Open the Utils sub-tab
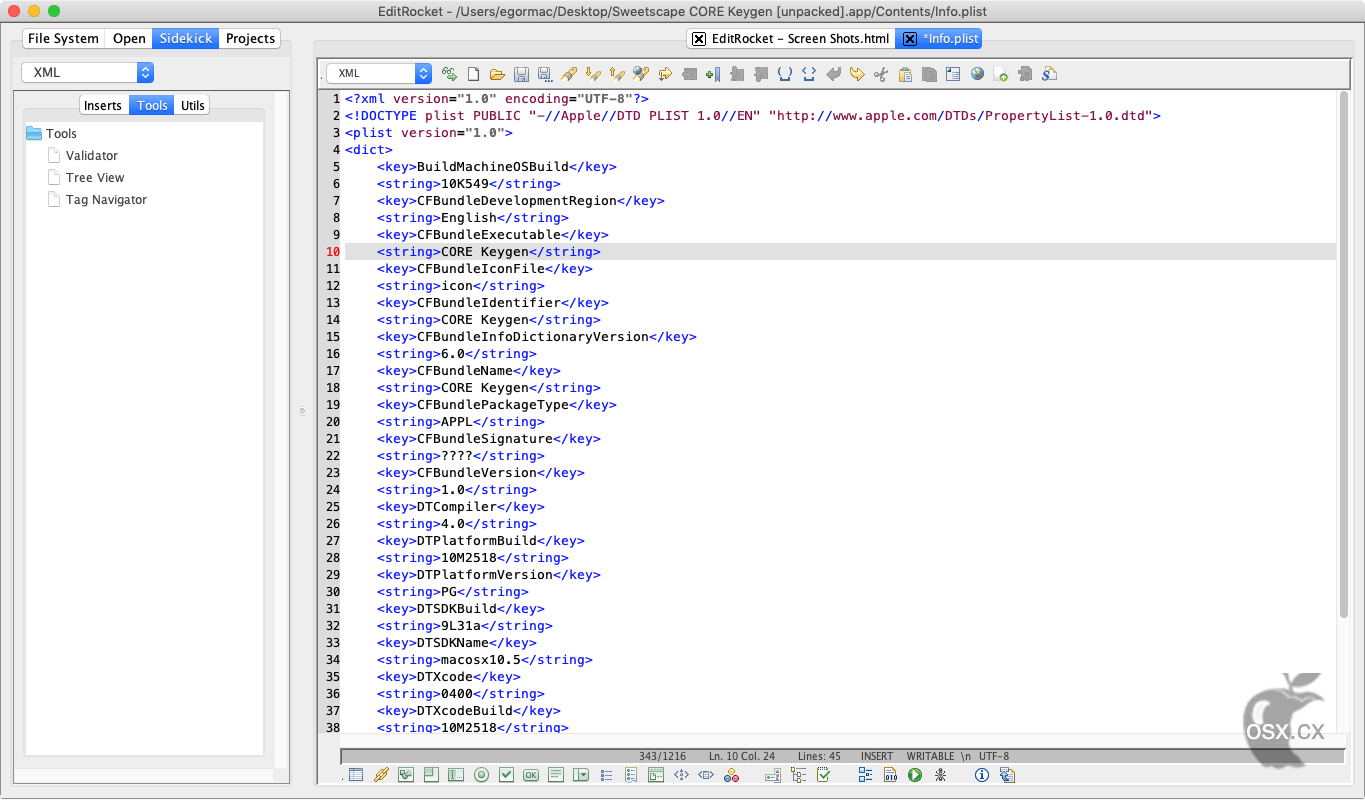This screenshot has height=800, width=1365. 193,105
